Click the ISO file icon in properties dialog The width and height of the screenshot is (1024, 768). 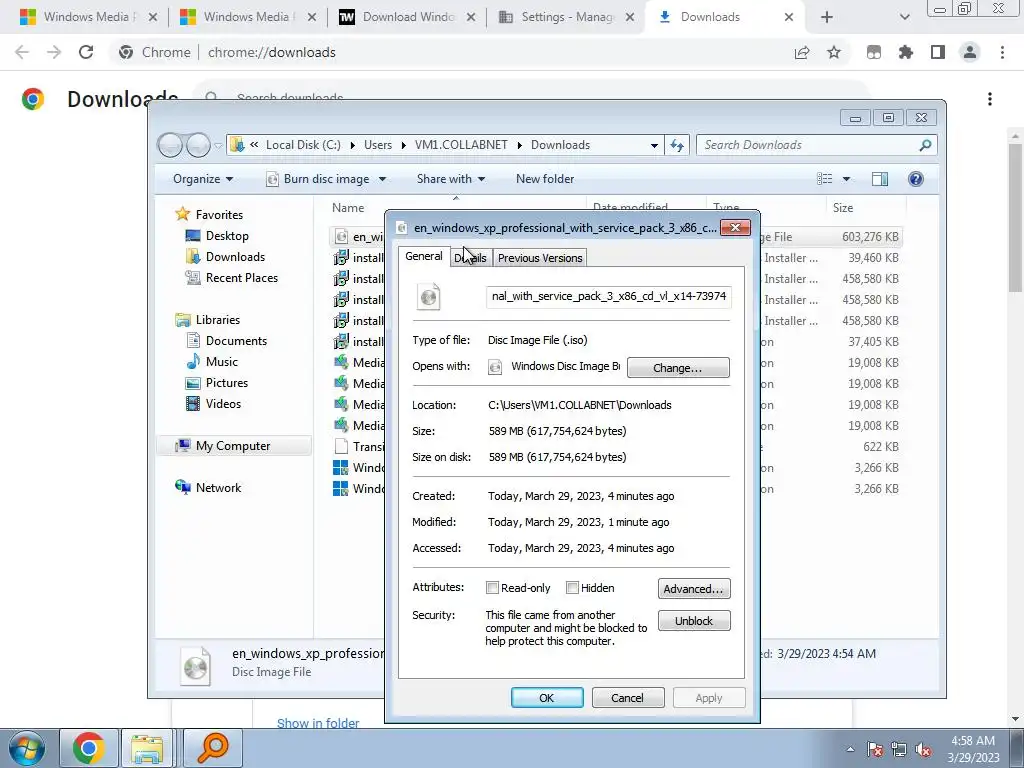(x=428, y=296)
